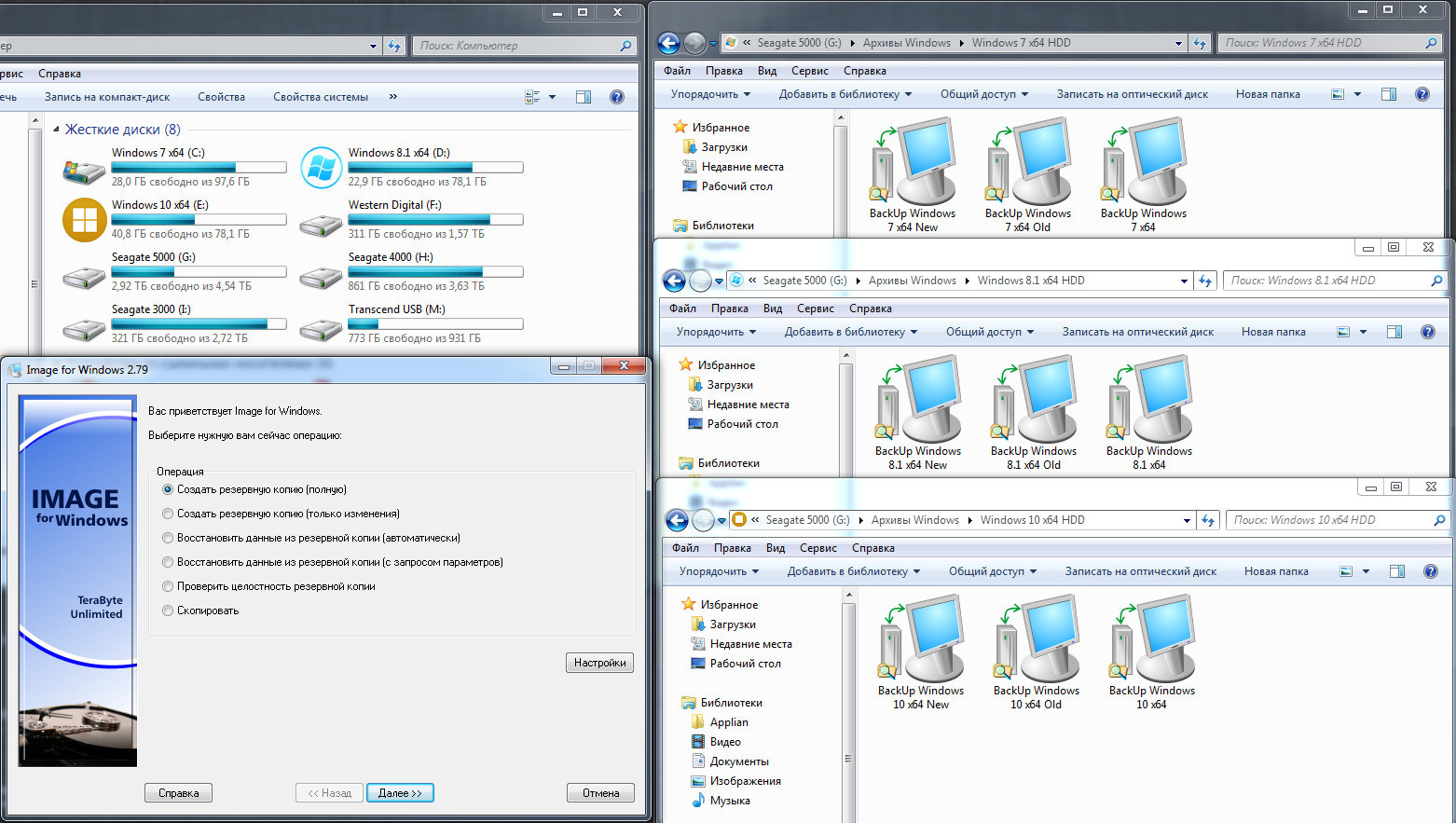Select BackUp Windows 10 x64 New file
This screenshot has width=1456, height=823.
[921, 652]
